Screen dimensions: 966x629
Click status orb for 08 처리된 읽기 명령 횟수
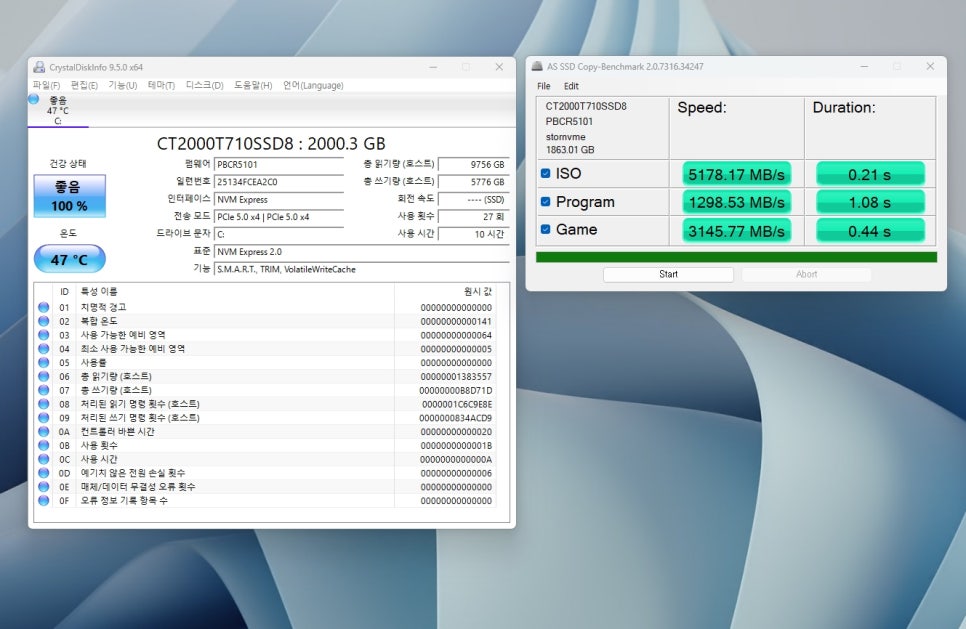(44, 404)
